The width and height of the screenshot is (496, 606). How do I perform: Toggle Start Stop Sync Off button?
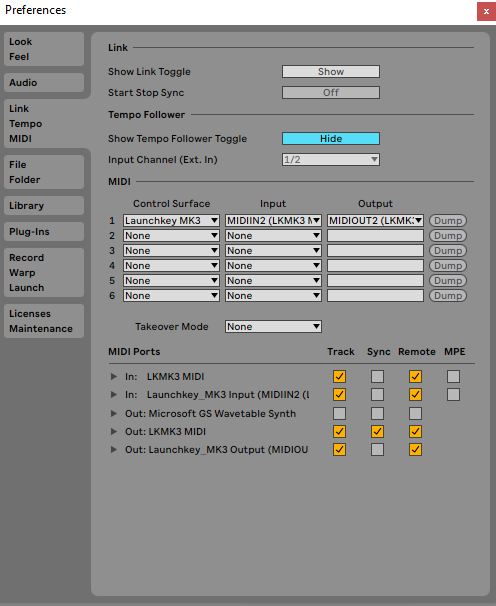coord(331,92)
